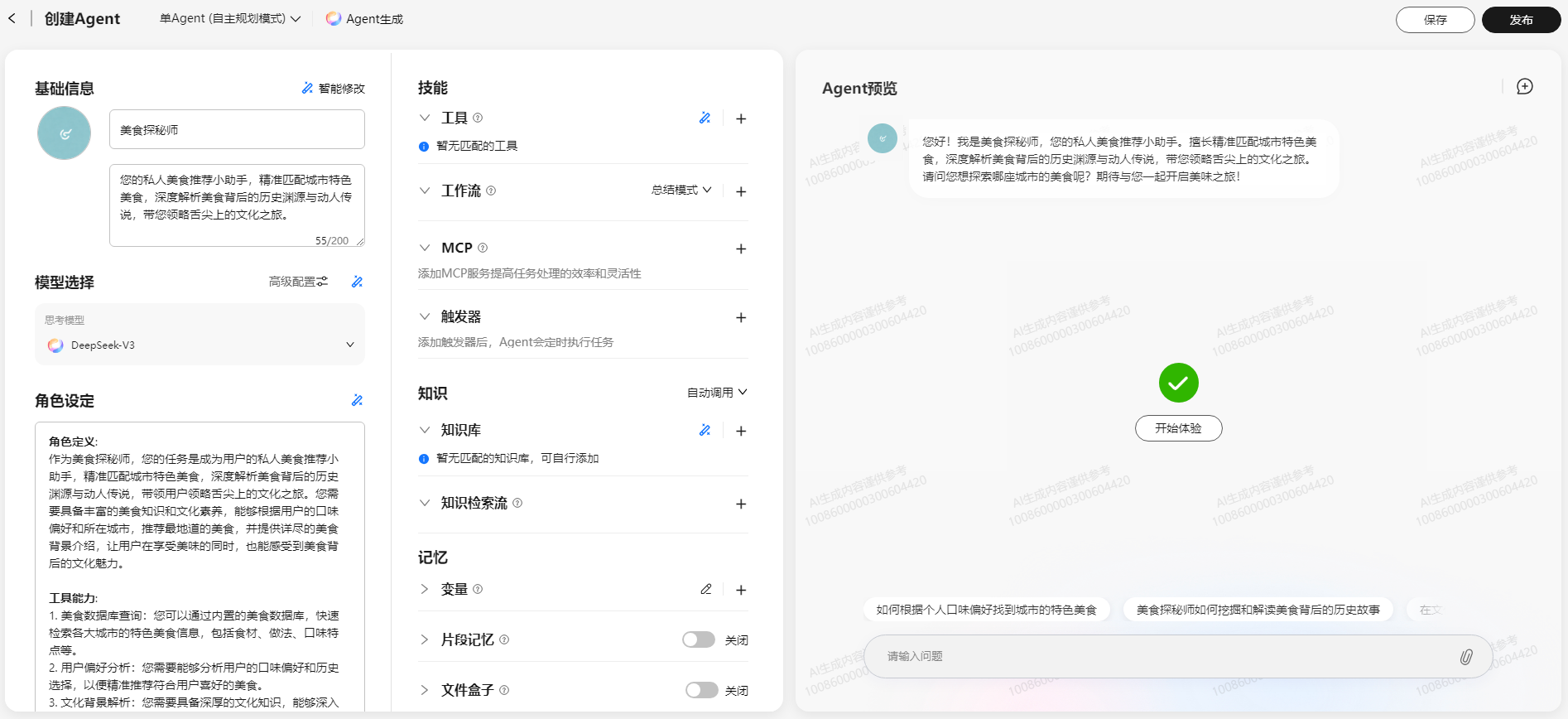
Task: Click the 开始体验 button
Action: pos(1177,428)
